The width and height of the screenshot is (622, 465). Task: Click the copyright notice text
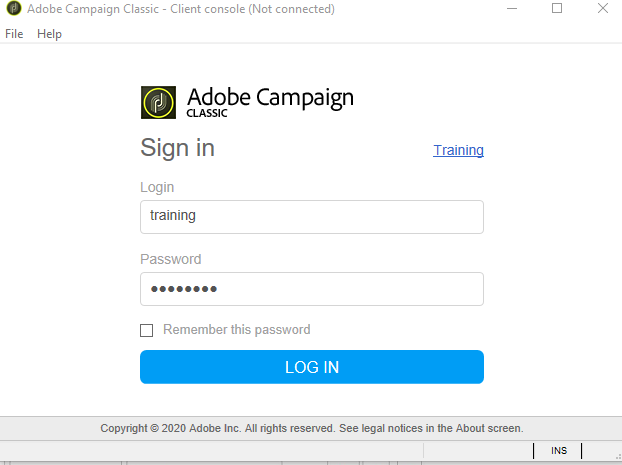tap(311, 428)
